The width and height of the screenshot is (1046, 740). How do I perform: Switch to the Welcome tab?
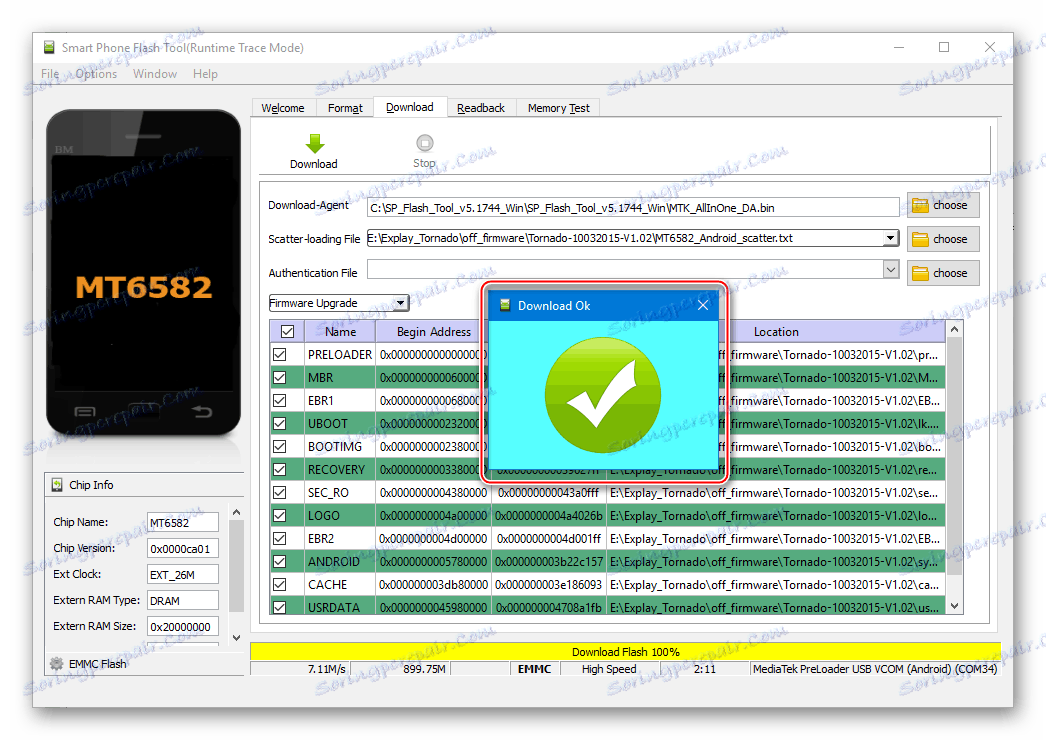(283, 108)
